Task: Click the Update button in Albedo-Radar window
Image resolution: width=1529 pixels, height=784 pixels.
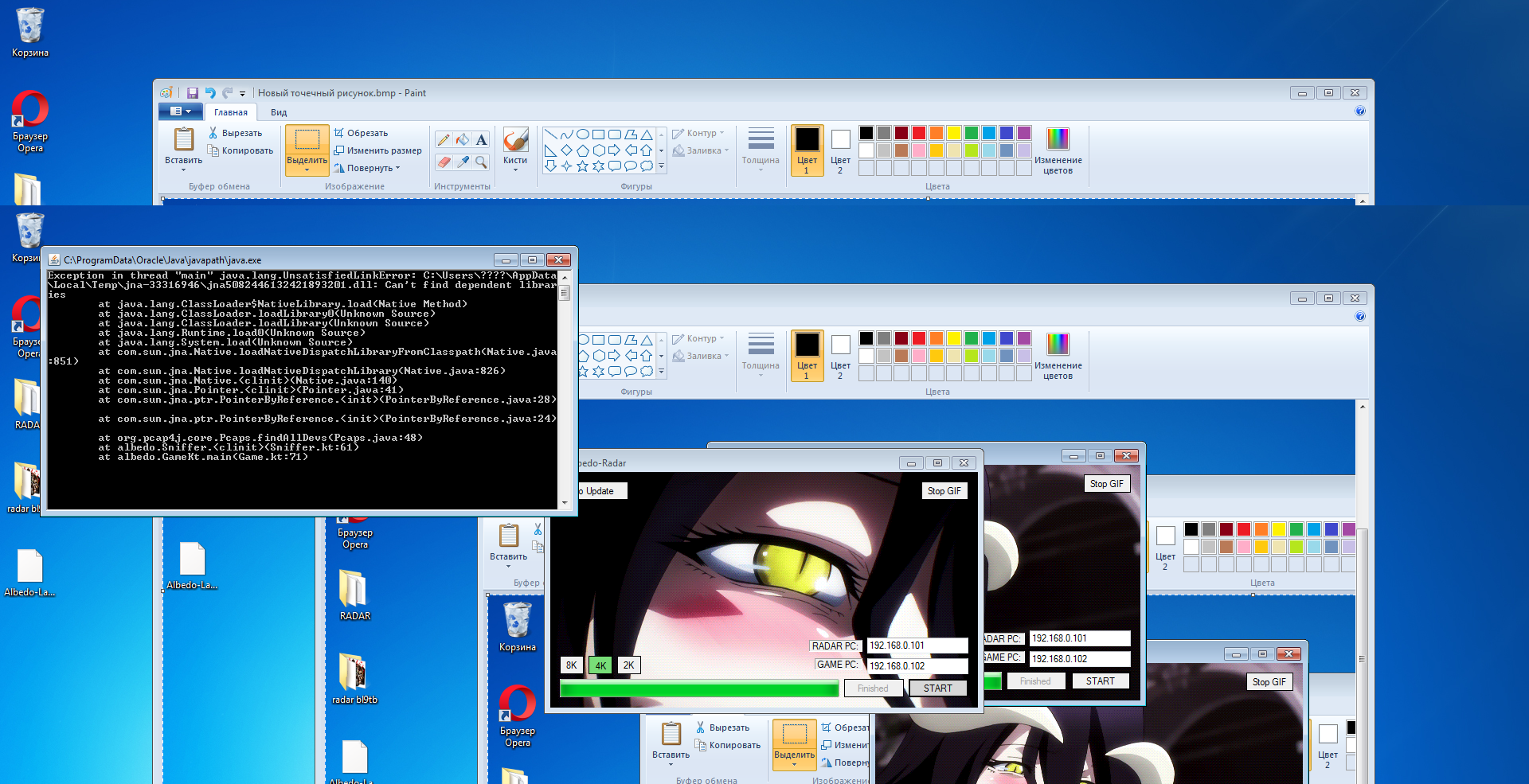Action: pyautogui.click(x=603, y=491)
